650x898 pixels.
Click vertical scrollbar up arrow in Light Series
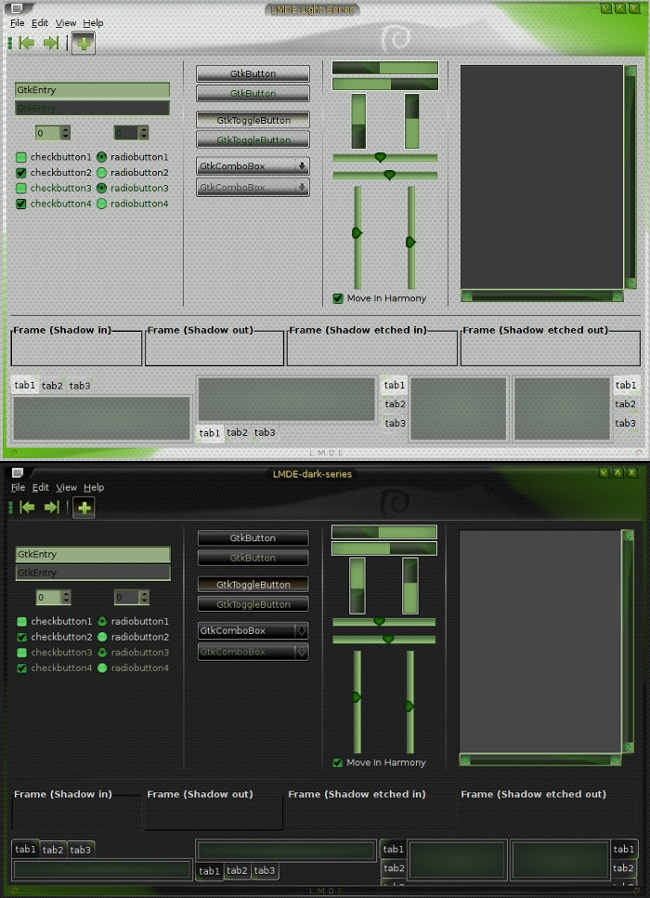point(631,72)
